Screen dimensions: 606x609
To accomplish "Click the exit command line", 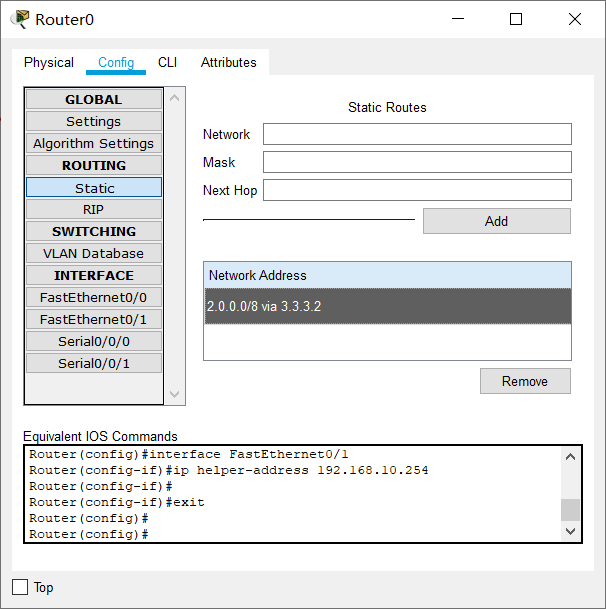I will point(117,502).
